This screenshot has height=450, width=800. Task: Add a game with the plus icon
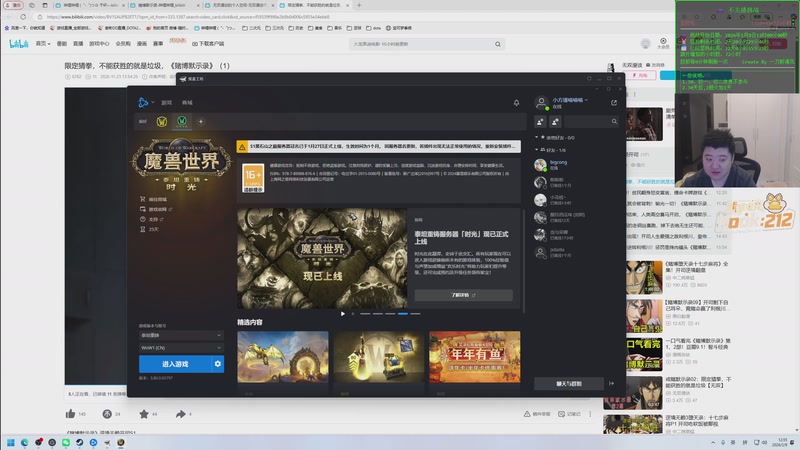[201, 121]
